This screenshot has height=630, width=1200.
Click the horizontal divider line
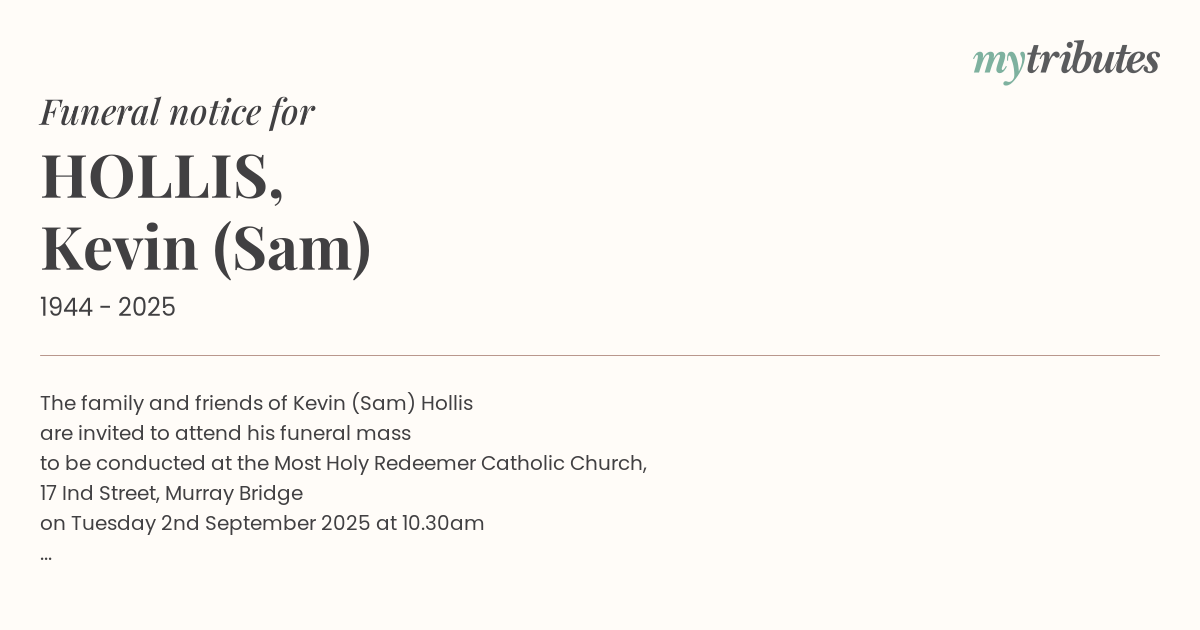click(600, 355)
